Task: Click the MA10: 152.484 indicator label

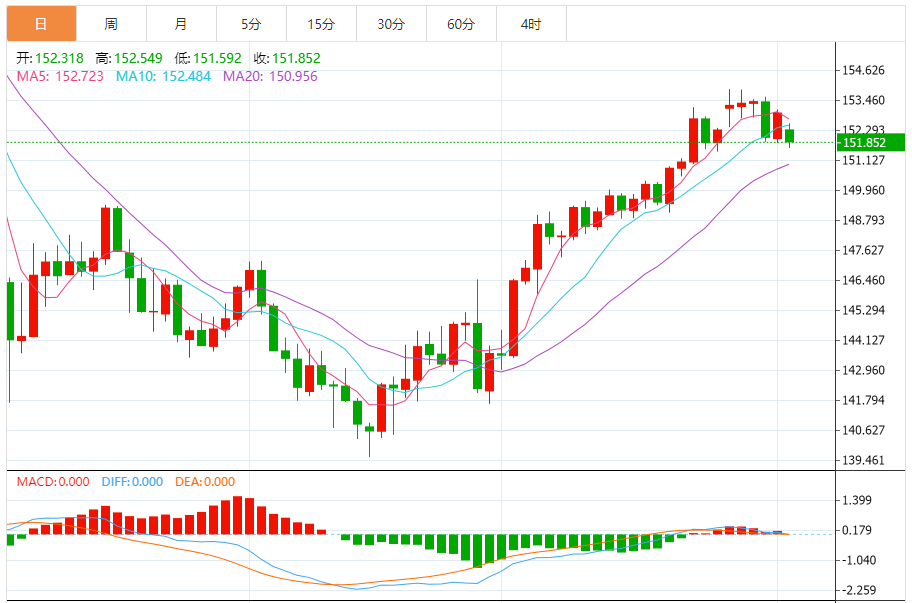Action: 163,76
